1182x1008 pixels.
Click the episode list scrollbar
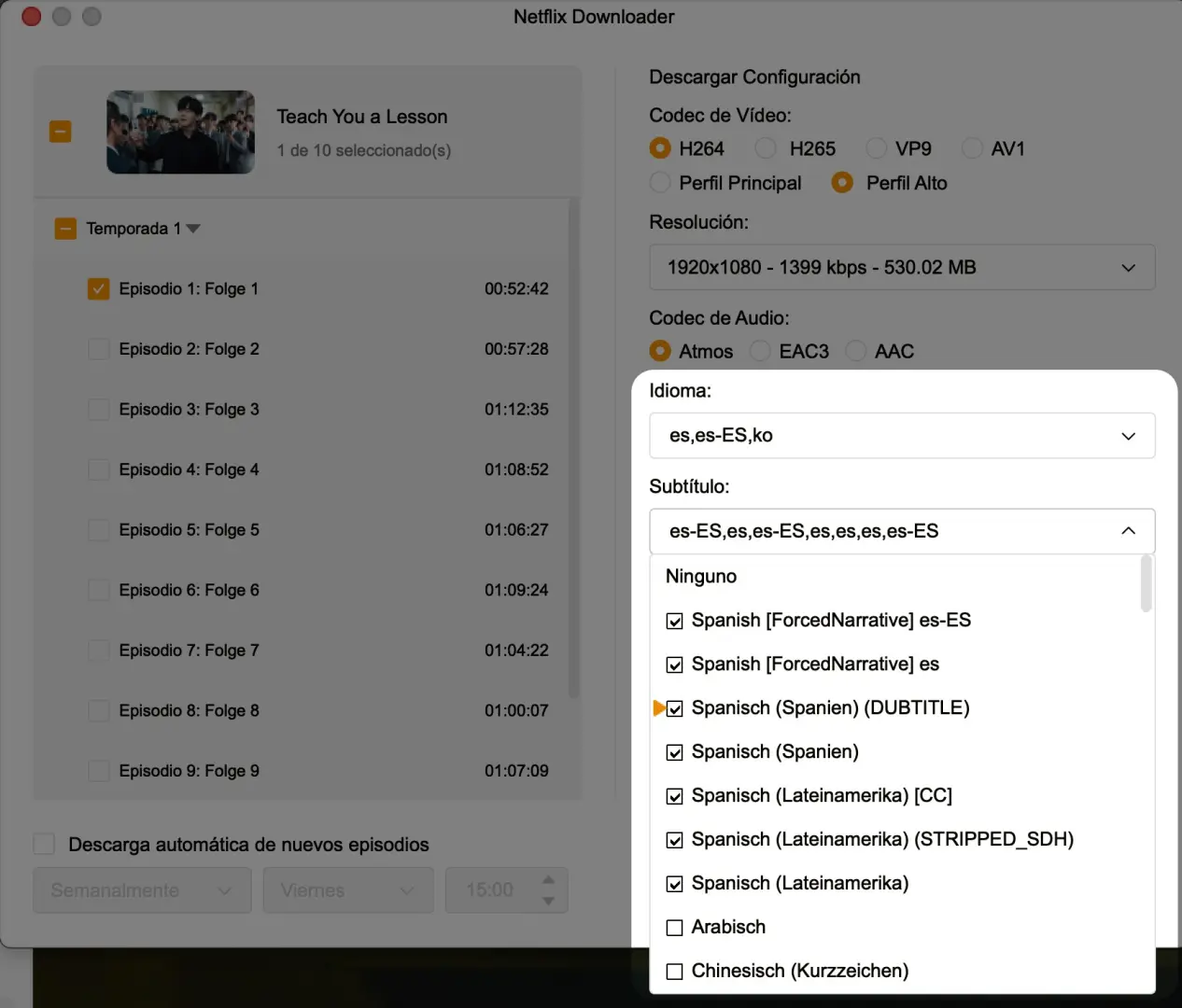[x=574, y=448]
